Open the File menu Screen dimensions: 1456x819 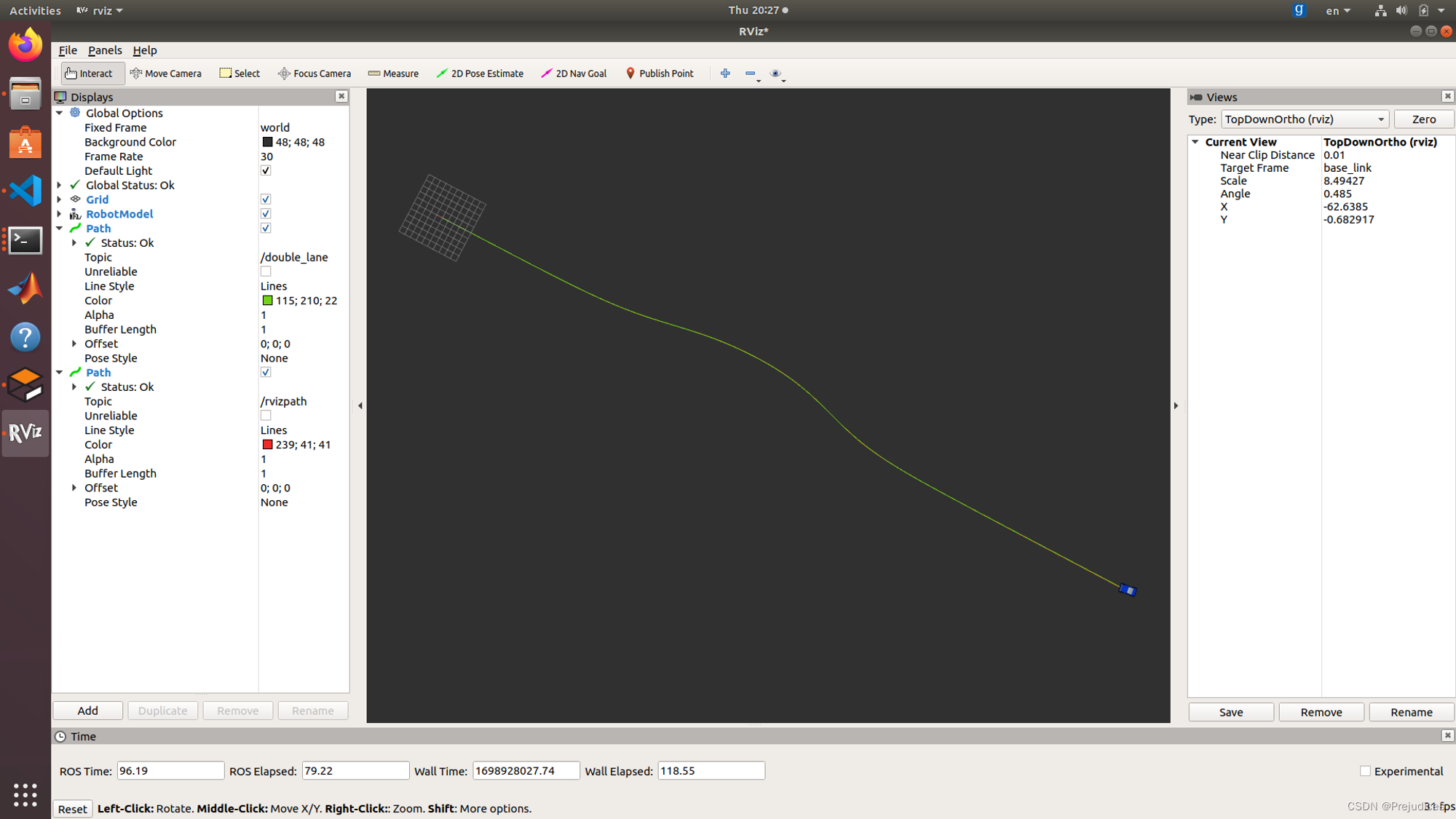point(67,50)
